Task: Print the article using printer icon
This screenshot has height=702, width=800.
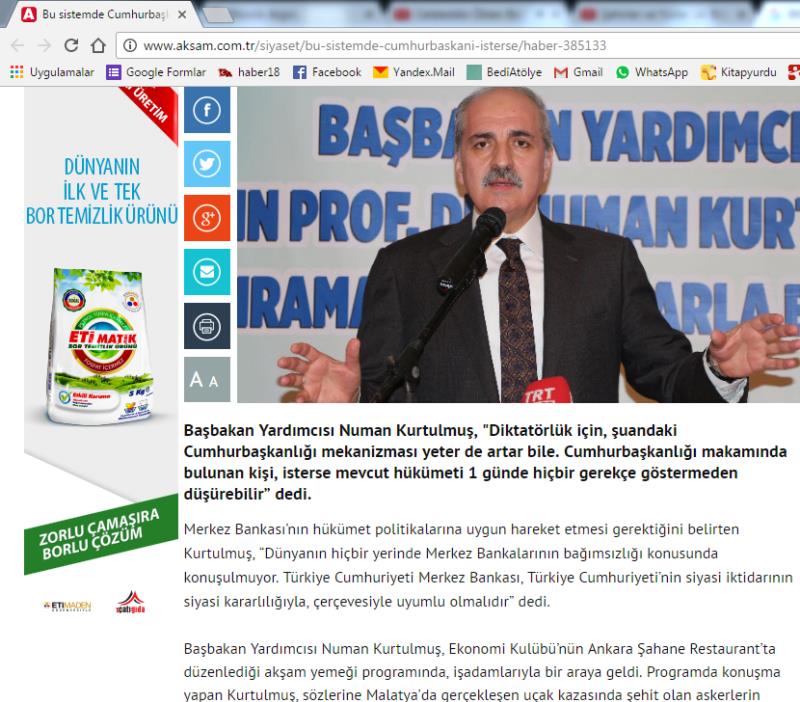Action: 207,326
